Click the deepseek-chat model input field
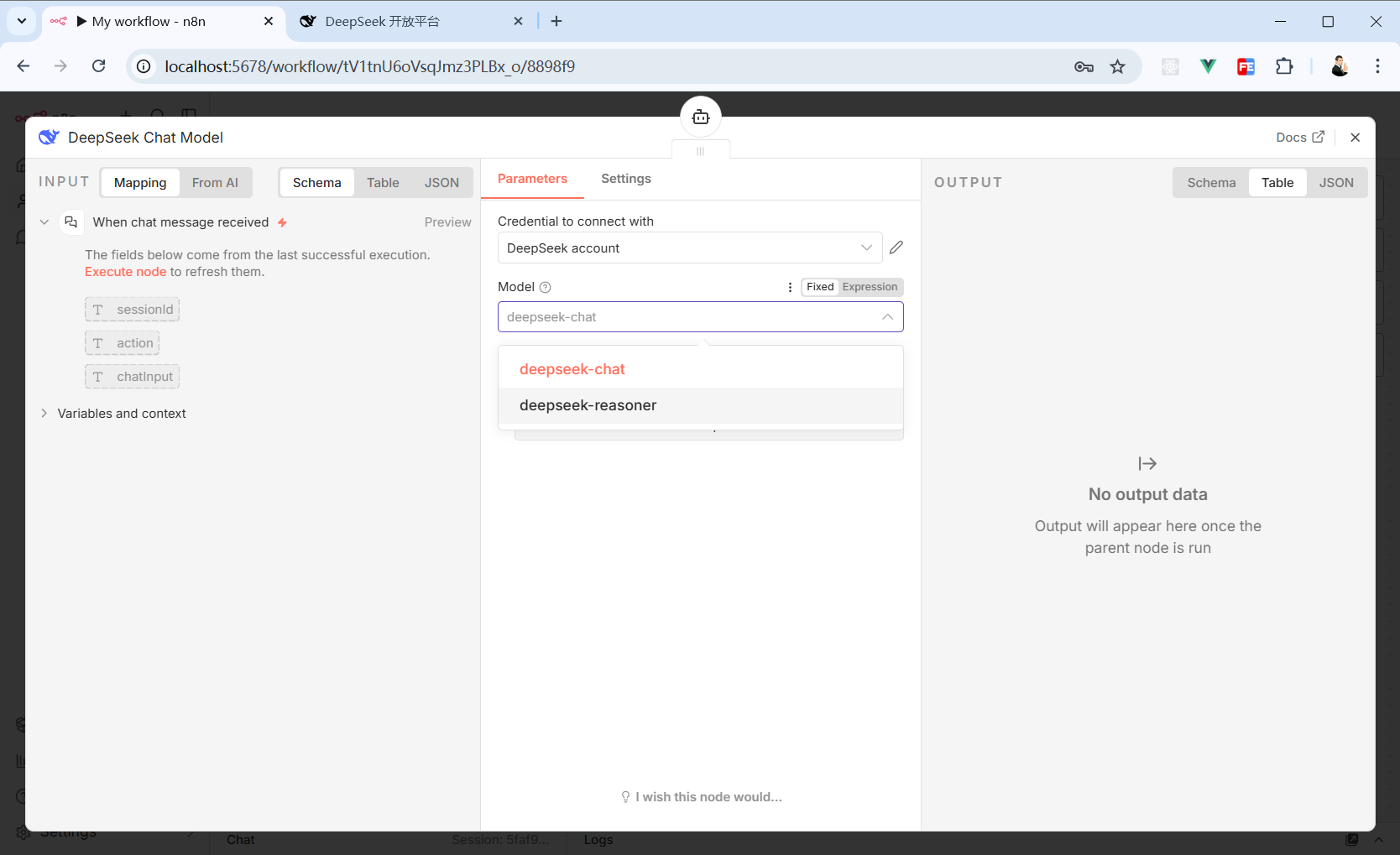The image size is (1400, 855). coord(688,317)
